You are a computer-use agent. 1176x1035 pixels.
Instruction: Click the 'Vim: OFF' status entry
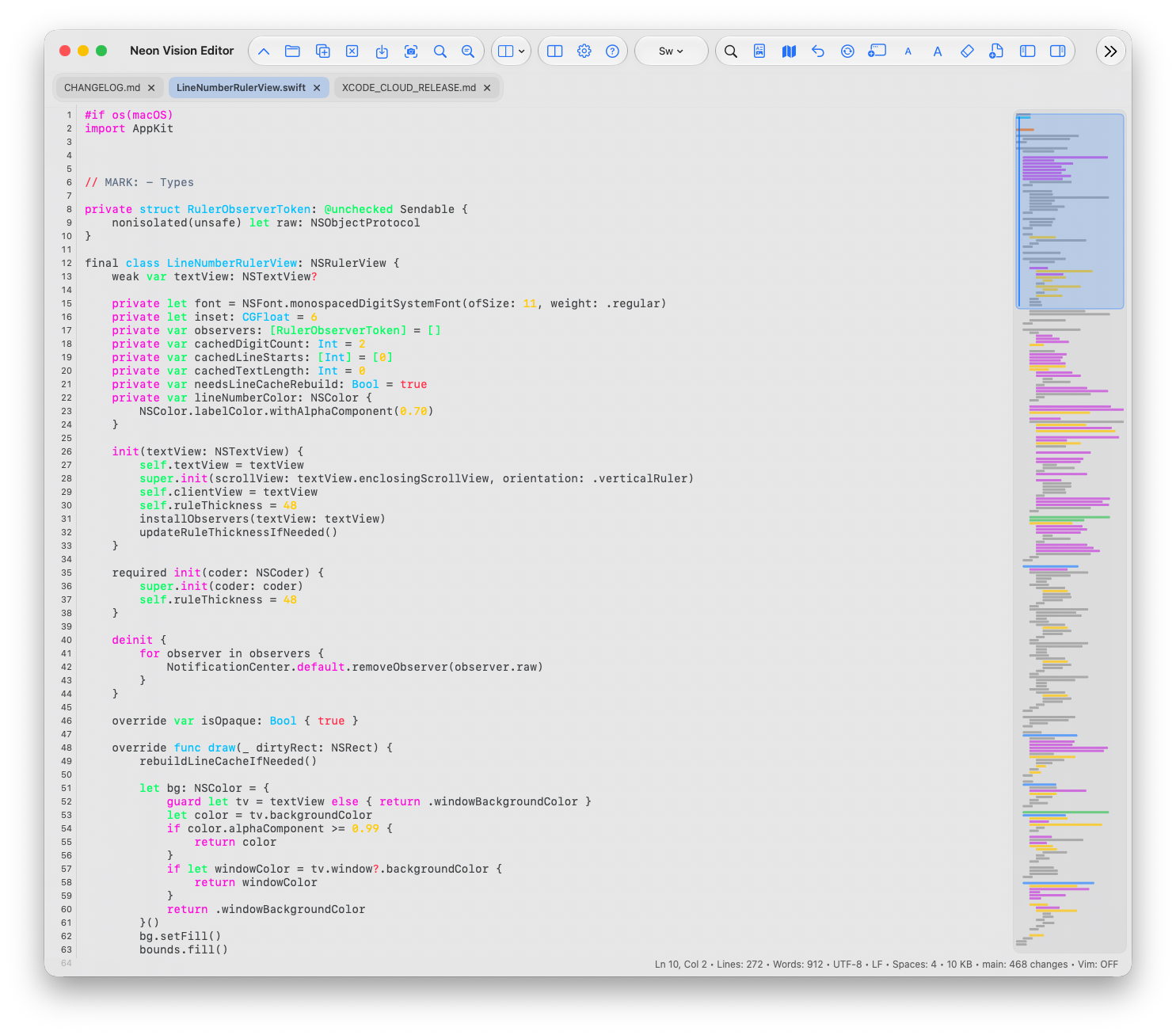click(x=1098, y=965)
